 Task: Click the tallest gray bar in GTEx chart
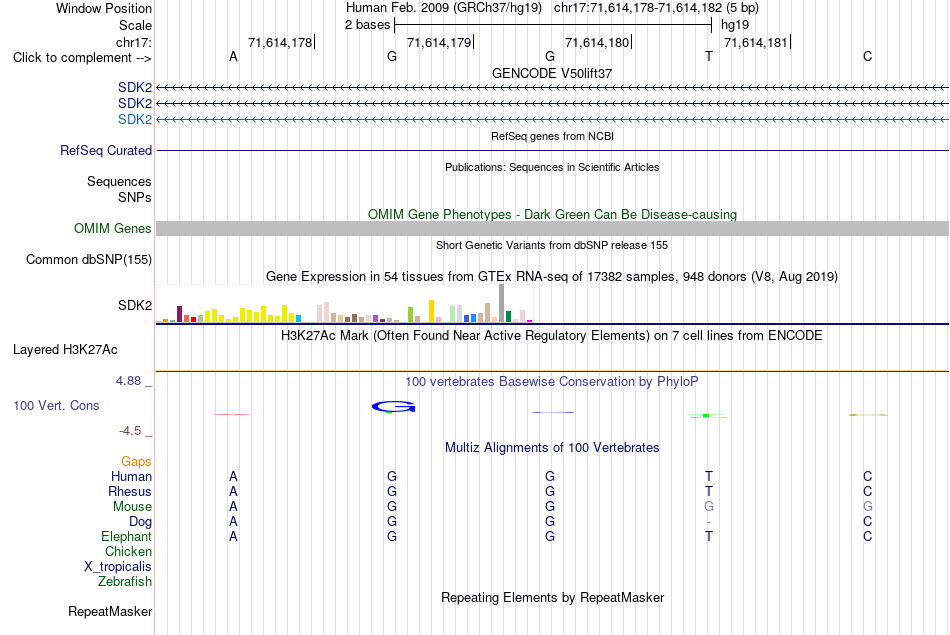tap(502, 303)
